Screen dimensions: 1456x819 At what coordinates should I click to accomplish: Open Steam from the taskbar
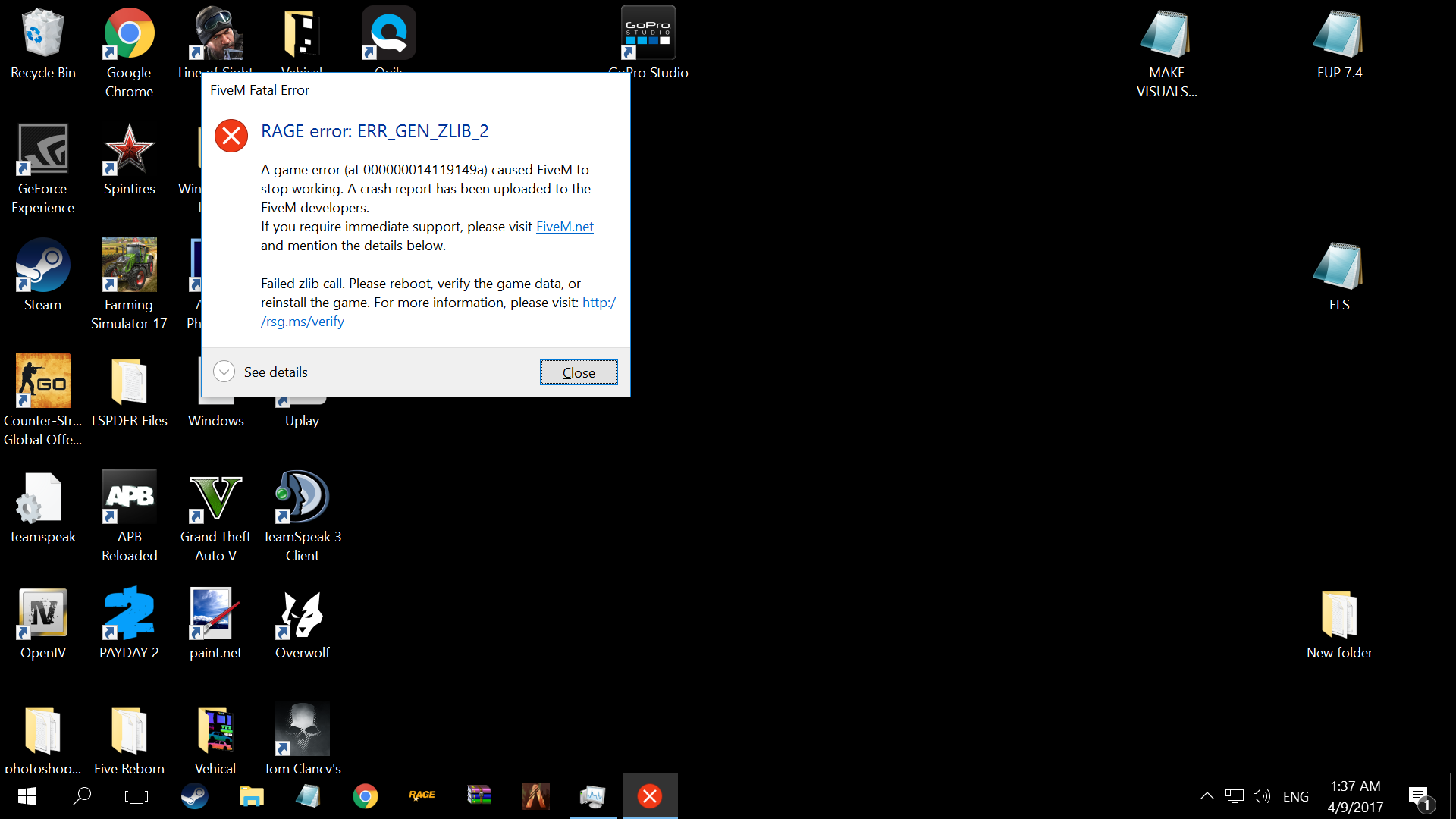pos(194,796)
